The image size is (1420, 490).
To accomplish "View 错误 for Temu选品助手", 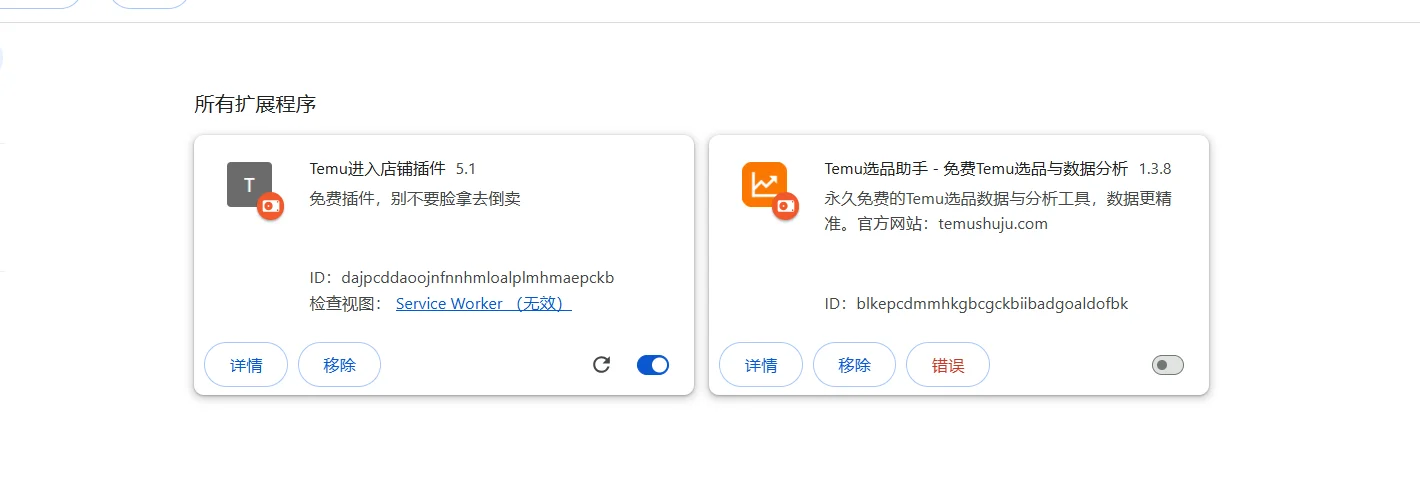I will click(948, 365).
